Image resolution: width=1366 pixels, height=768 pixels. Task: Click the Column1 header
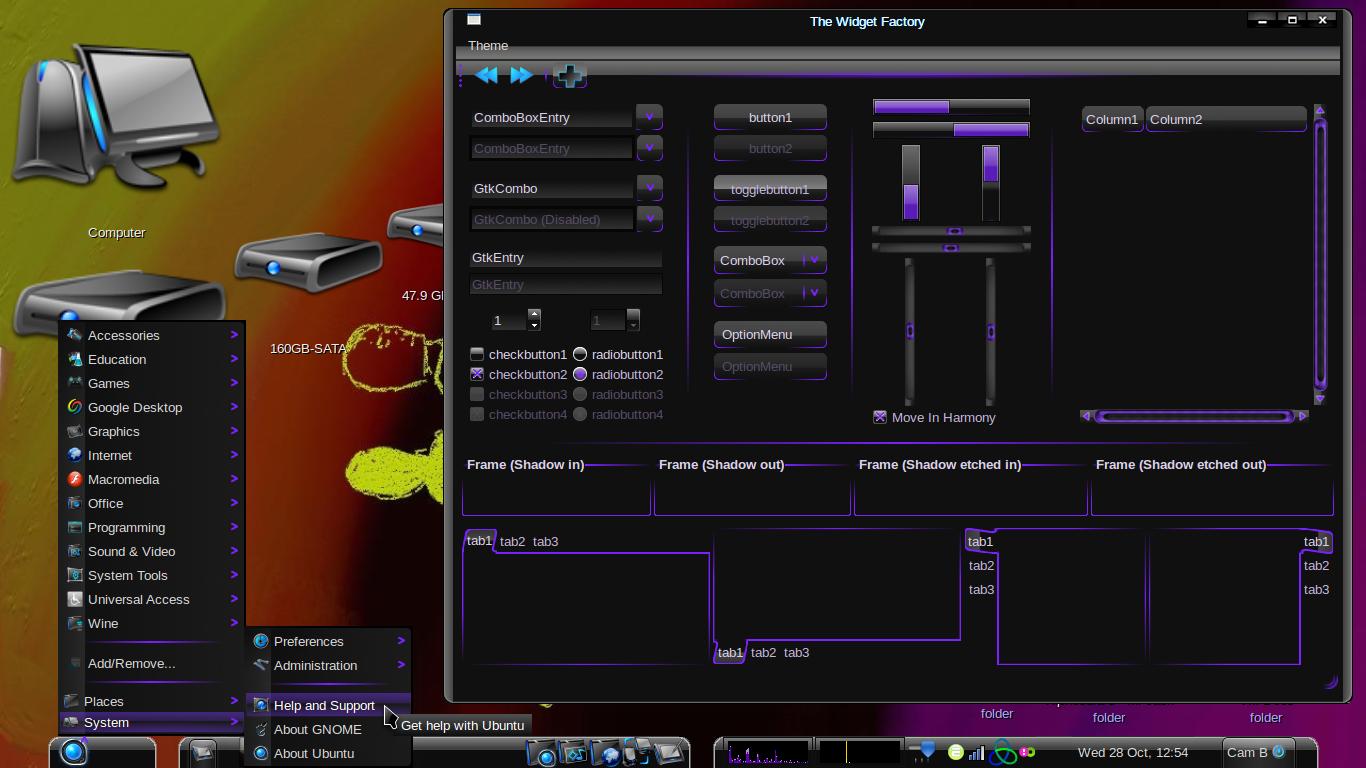click(x=1112, y=119)
